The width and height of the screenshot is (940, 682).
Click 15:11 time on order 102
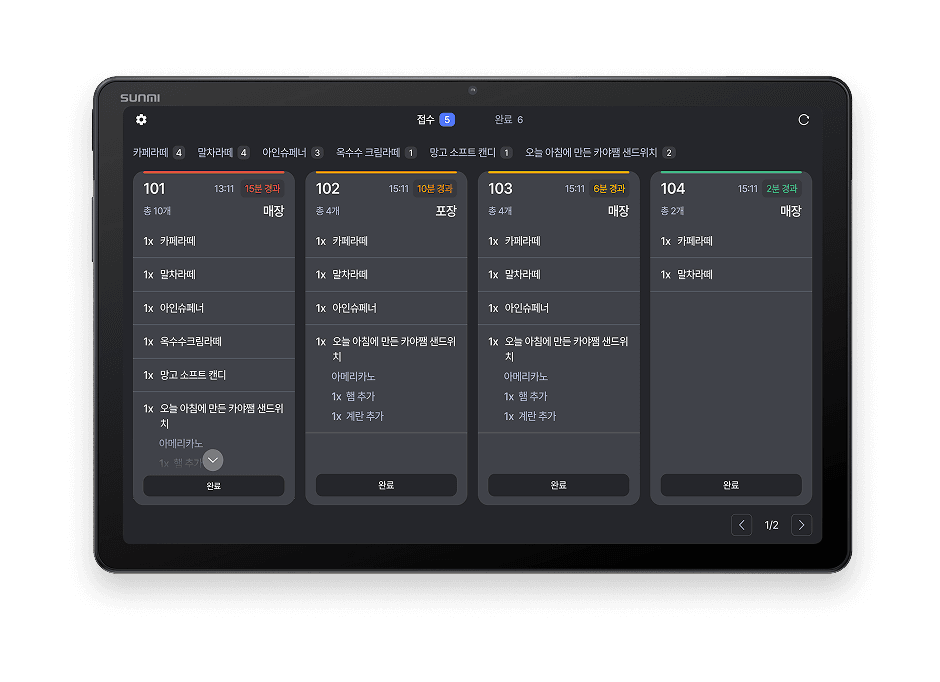(x=399, y=189)
